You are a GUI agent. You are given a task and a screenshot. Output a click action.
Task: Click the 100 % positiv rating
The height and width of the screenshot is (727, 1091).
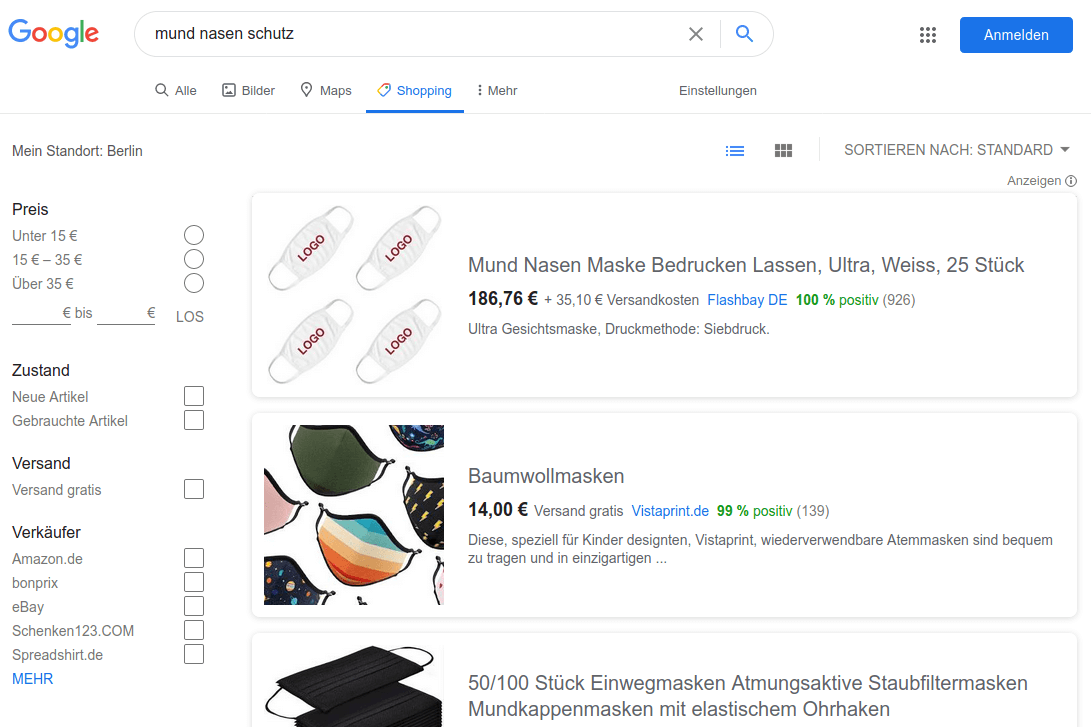pos(837,300)
